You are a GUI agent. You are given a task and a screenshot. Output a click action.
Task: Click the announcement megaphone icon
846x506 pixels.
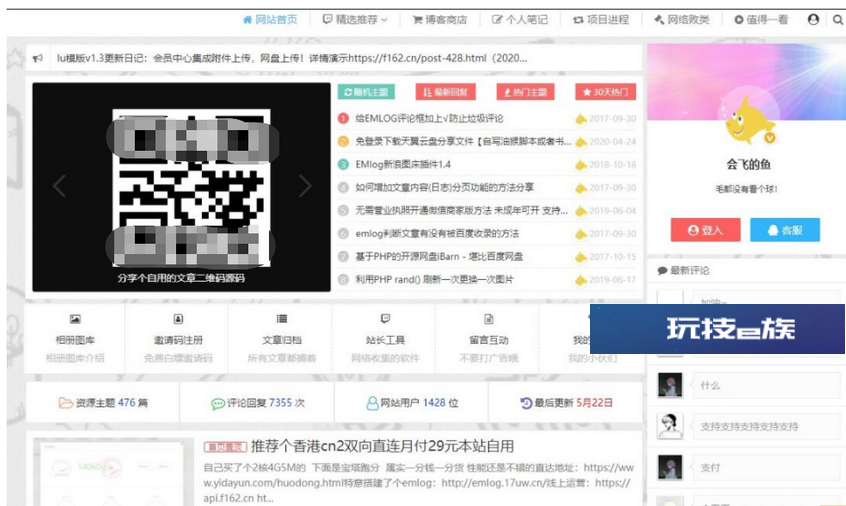click(x=38, y=58)
